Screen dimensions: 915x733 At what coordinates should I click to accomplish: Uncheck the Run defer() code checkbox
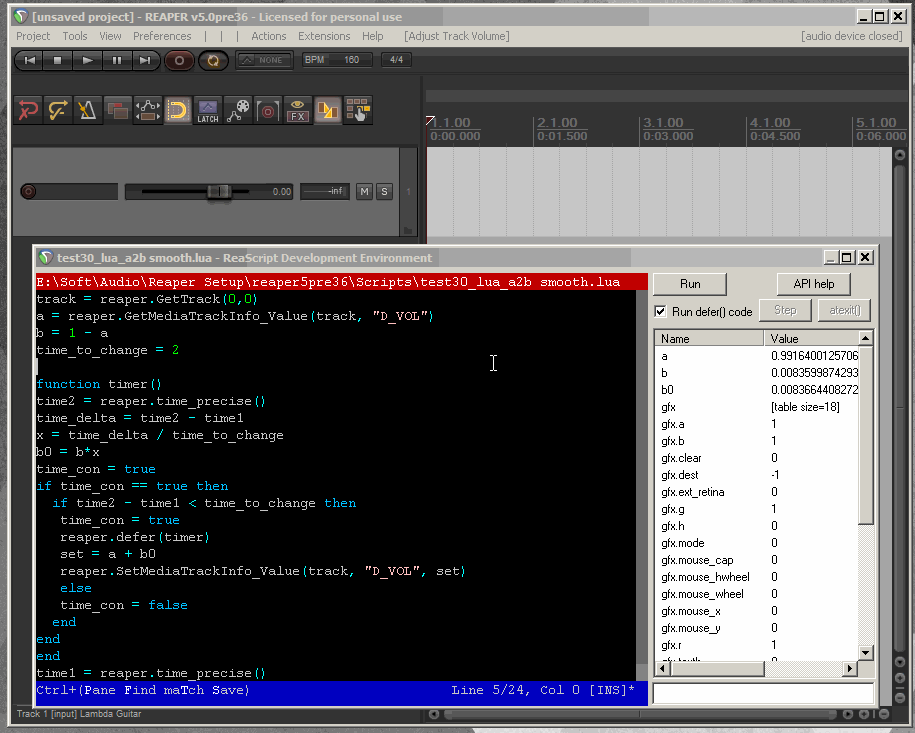pos(660,311)
